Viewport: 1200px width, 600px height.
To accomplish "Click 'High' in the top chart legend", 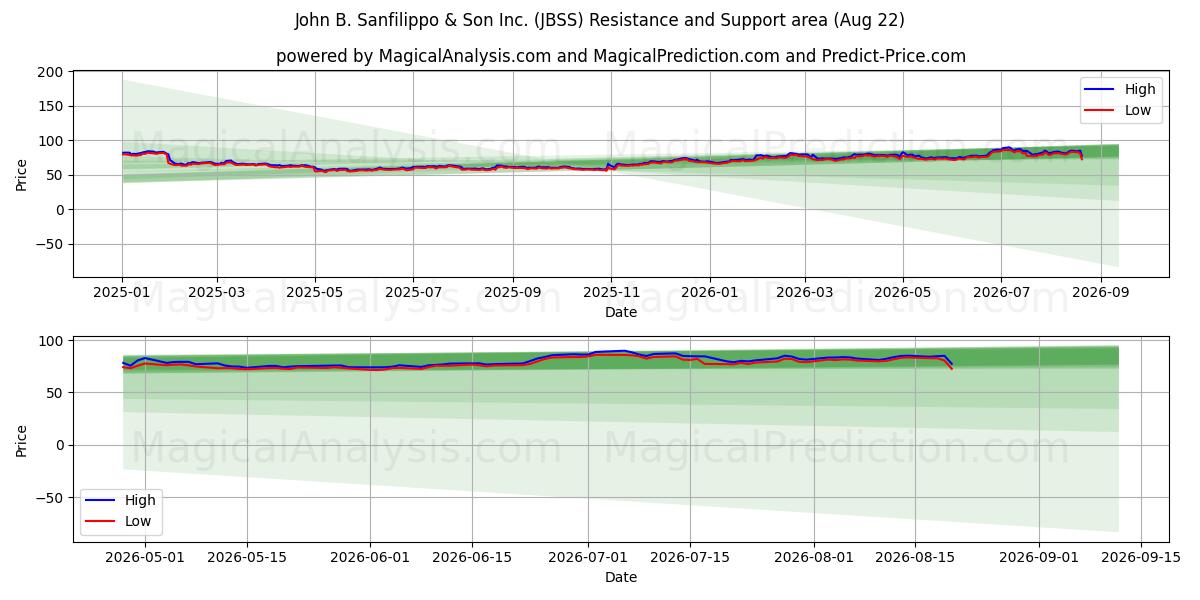I will click(1140, 89).
